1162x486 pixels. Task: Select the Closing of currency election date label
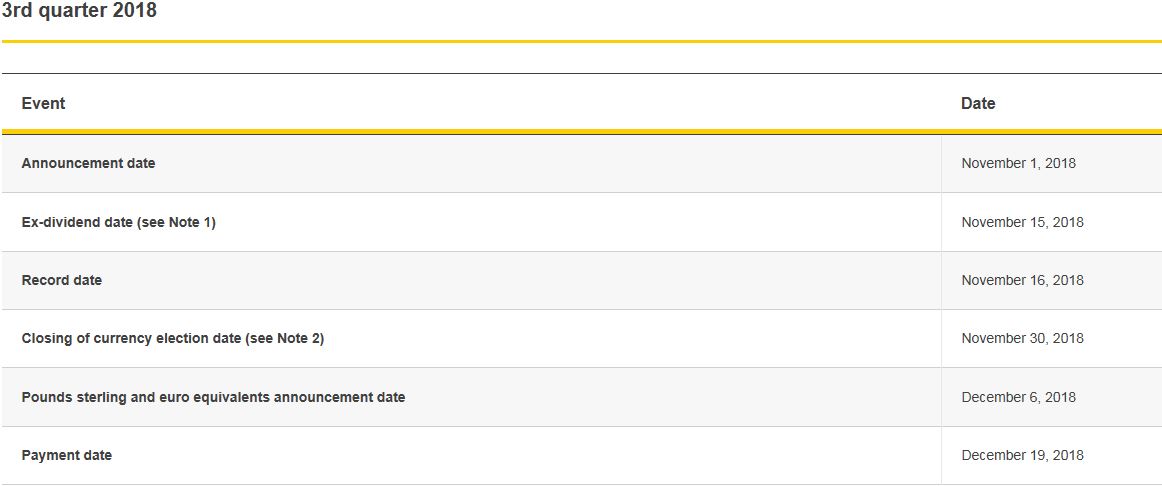point(131,338)
